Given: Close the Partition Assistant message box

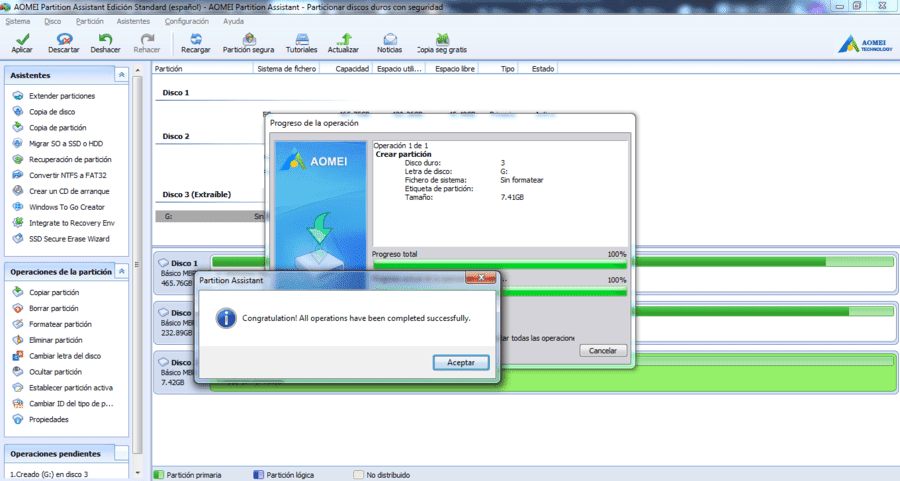Looking at the screenshot, I should point(481,278).
